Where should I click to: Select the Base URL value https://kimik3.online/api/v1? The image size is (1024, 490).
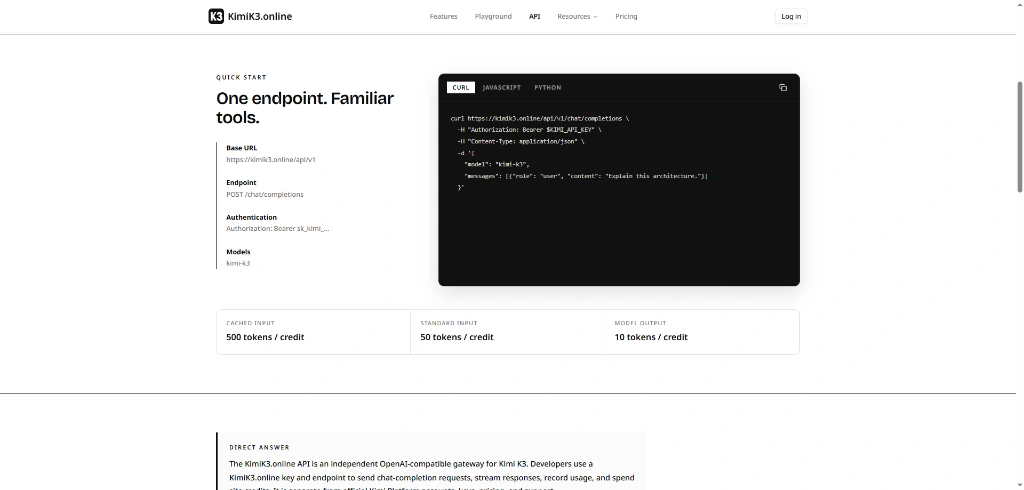click(271, 159)
